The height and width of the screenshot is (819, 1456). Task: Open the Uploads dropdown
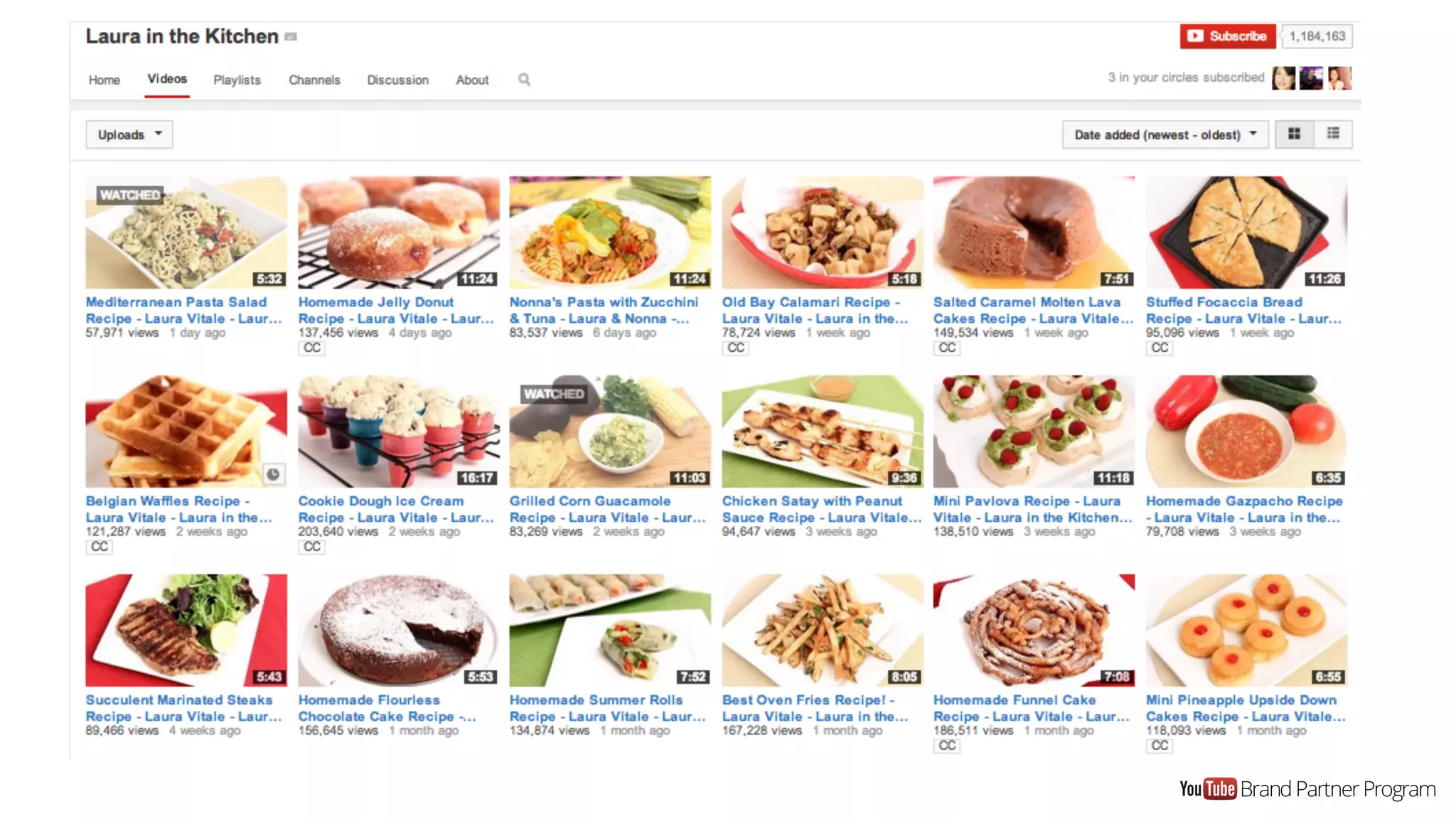click(129, 134)
